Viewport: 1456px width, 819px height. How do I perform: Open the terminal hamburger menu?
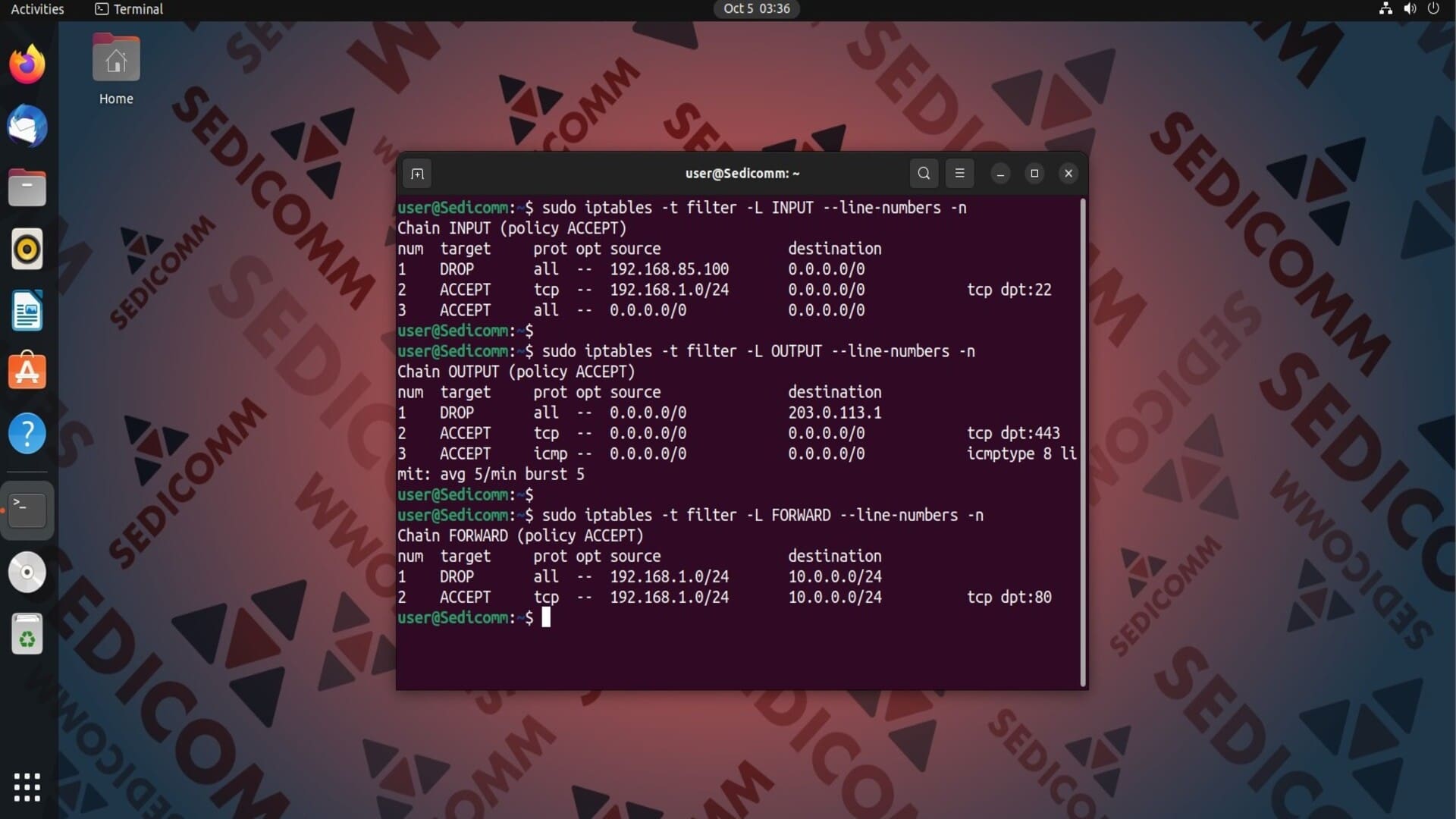tap(959, 174)
